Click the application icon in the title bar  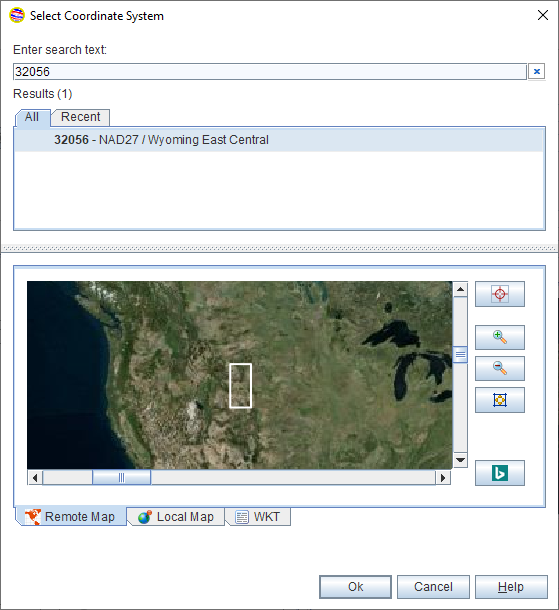pos(17,16)
